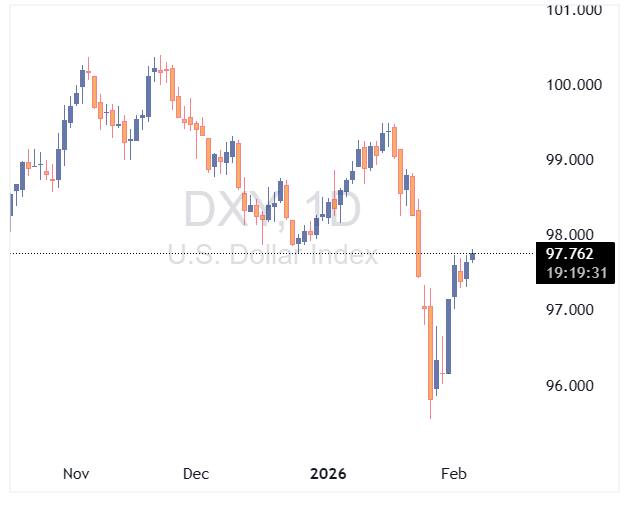Click the DXY, 1D watermark text
This screenshot has width=629, height=506.
tap(271, 209)
